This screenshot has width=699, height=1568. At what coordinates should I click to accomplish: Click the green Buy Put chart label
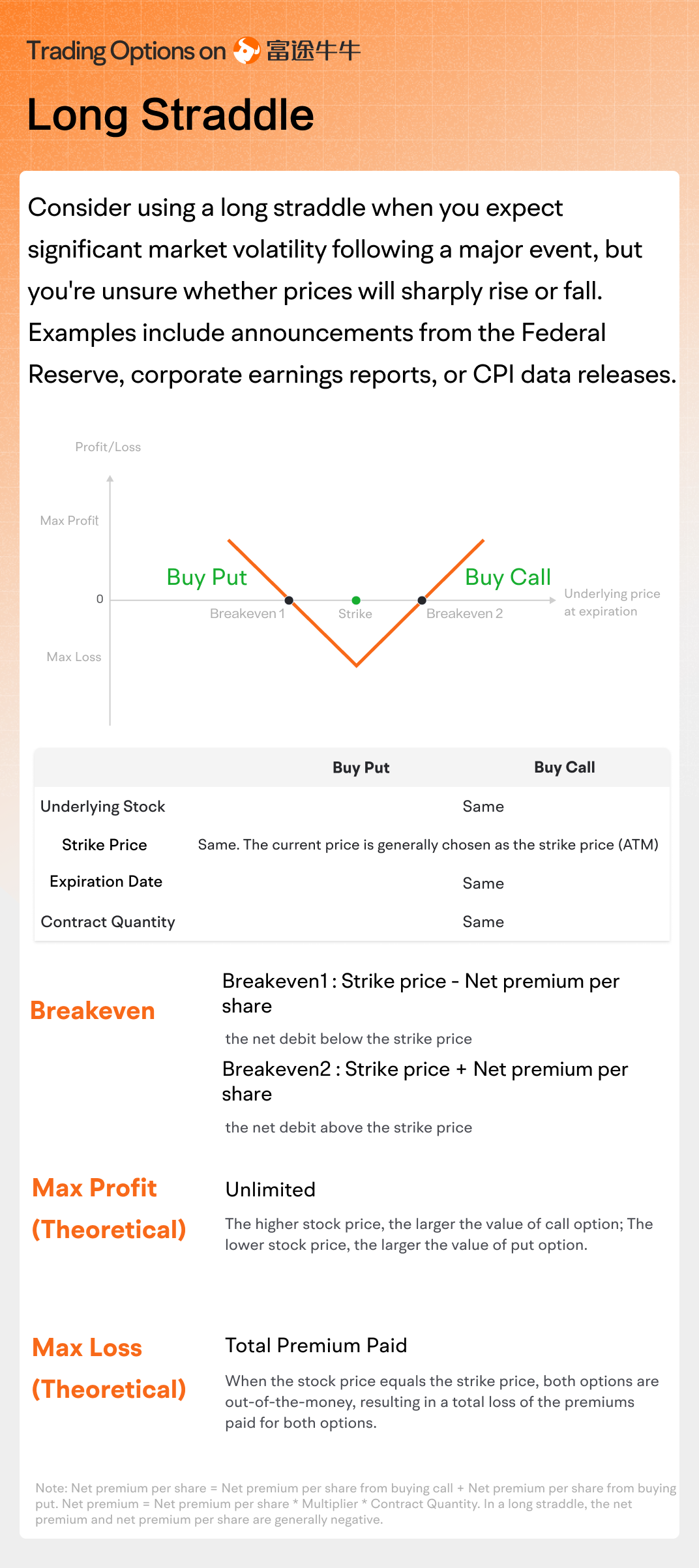click(x=207, y=577)
